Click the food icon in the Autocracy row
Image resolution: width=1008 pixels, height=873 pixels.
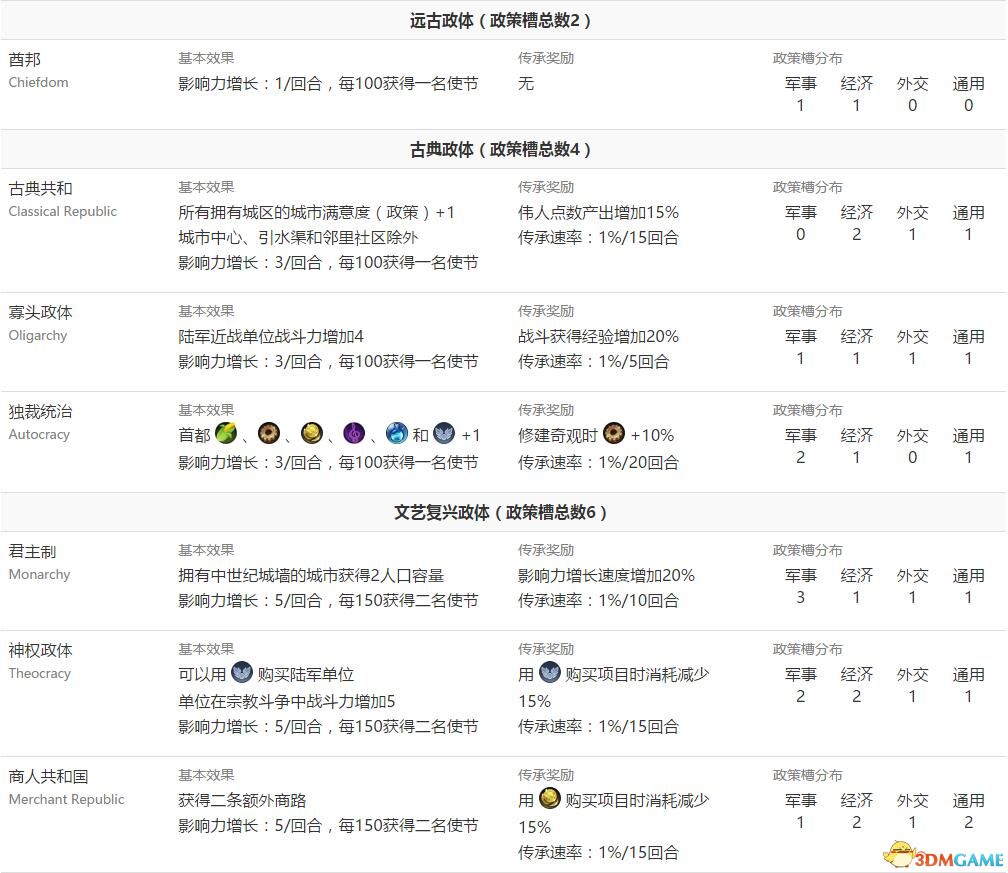pos(226,433)
